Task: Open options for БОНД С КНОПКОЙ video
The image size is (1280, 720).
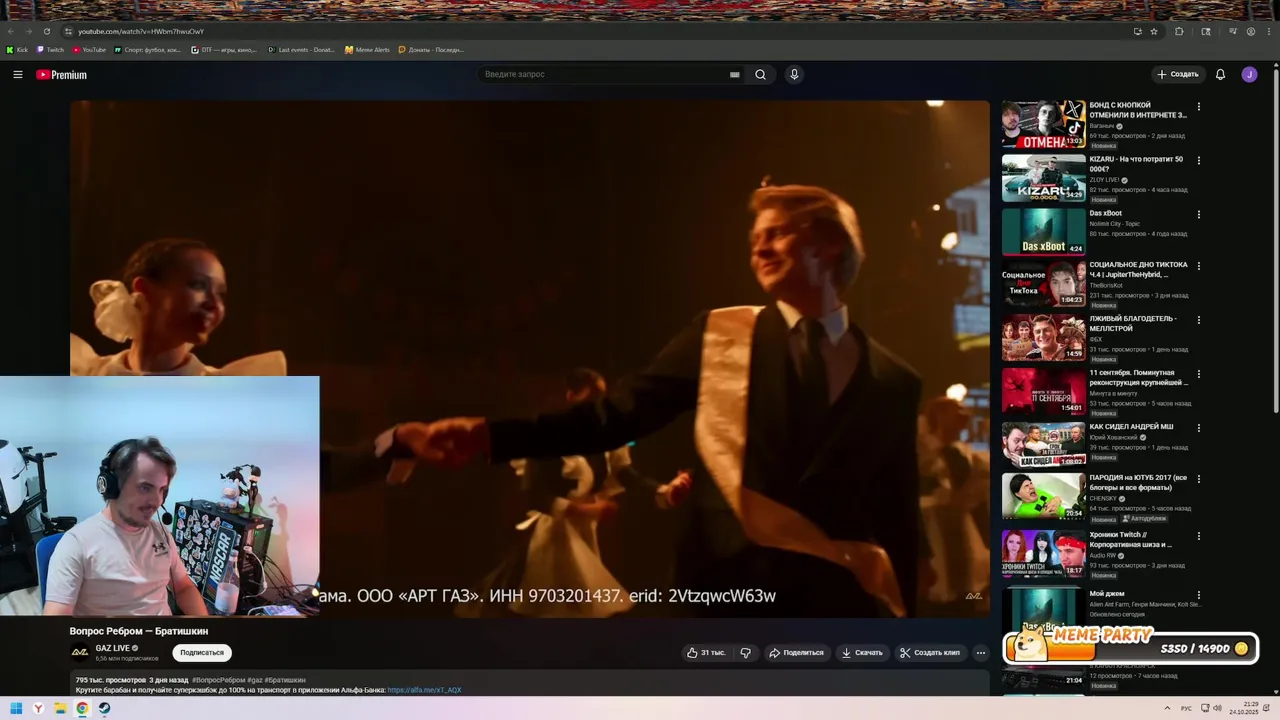Action: click(1198, 106)
